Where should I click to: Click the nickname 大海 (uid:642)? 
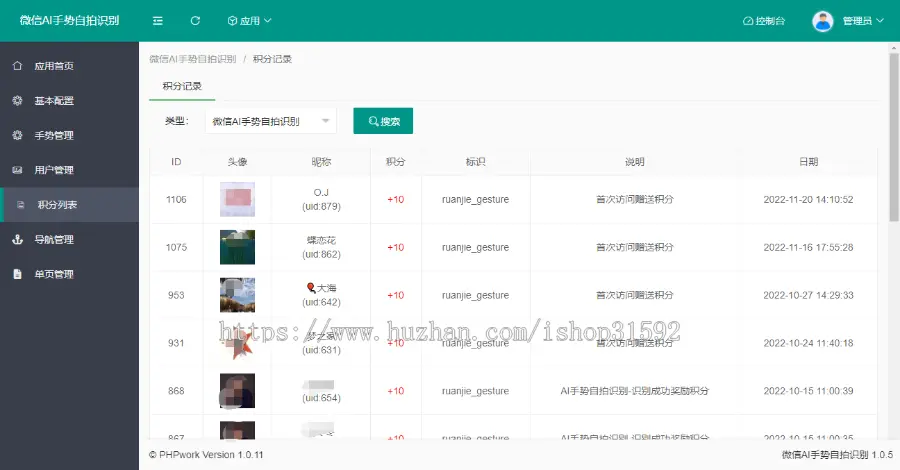(x=321, y=295)
